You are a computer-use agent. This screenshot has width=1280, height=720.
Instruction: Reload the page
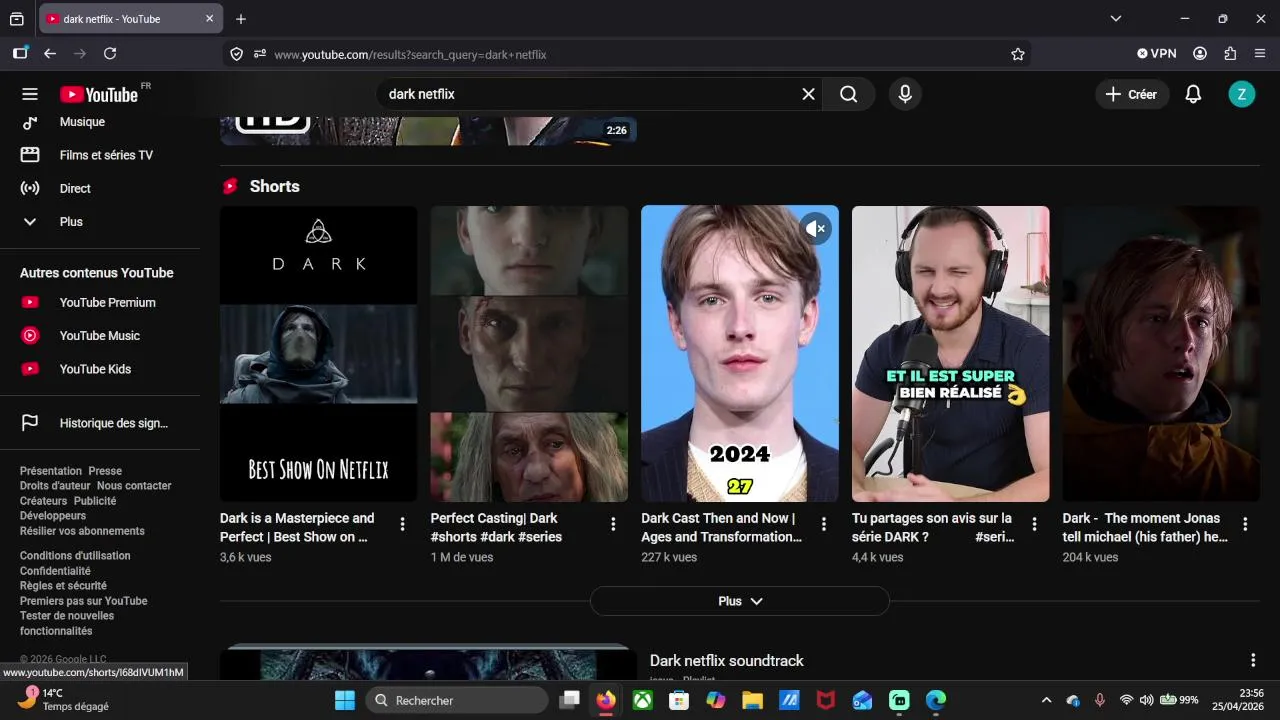pos(110,54)
